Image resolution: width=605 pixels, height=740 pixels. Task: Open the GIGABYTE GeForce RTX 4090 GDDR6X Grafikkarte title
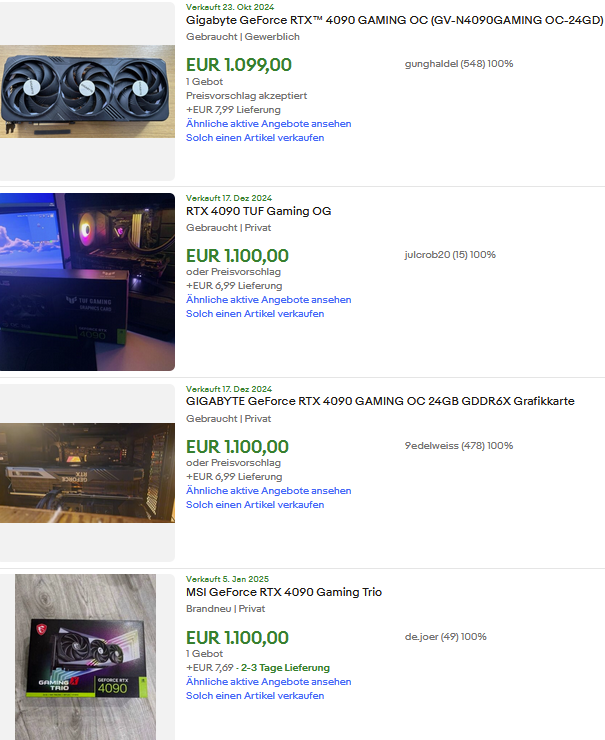coord(380,401)
